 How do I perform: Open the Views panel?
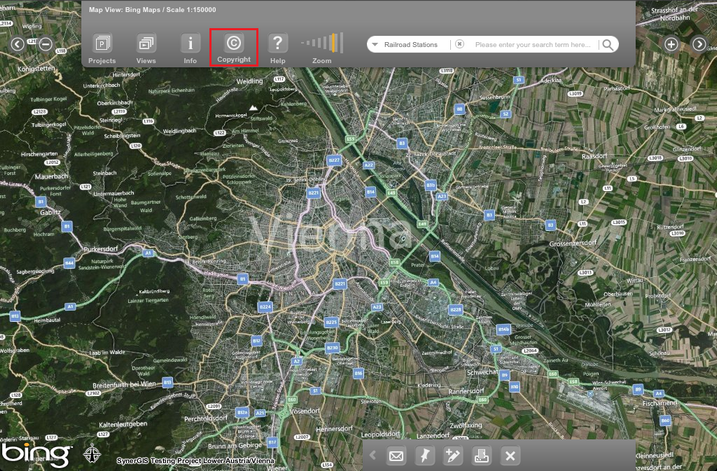tap(146, 48)
